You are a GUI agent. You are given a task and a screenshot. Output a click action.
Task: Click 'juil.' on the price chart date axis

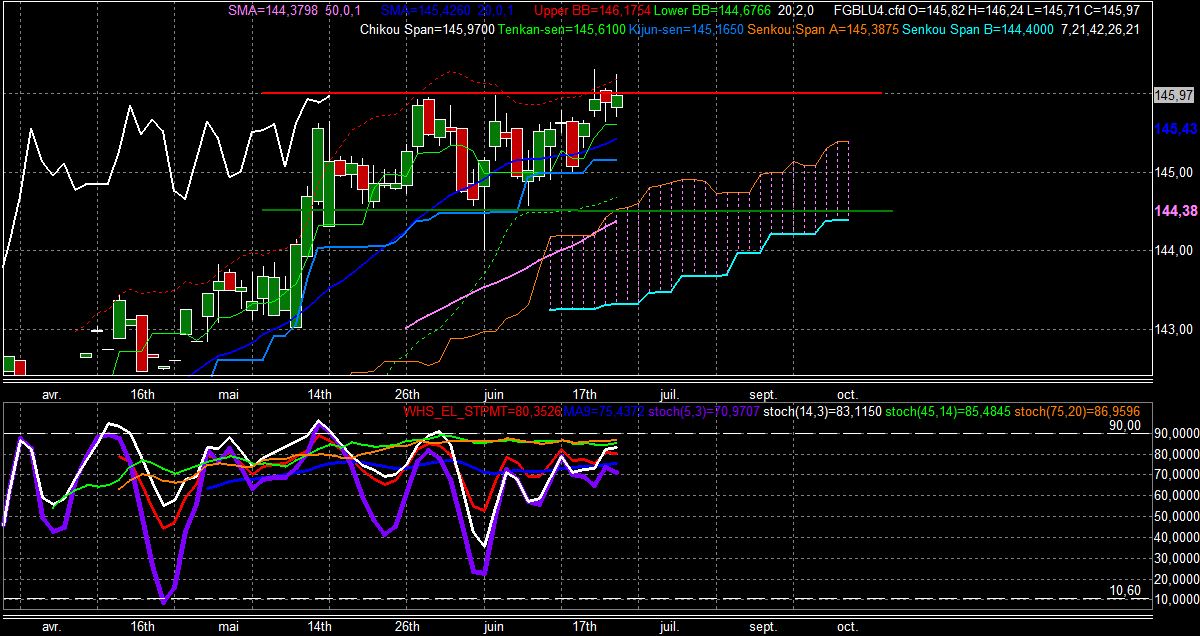pos(670,394)
